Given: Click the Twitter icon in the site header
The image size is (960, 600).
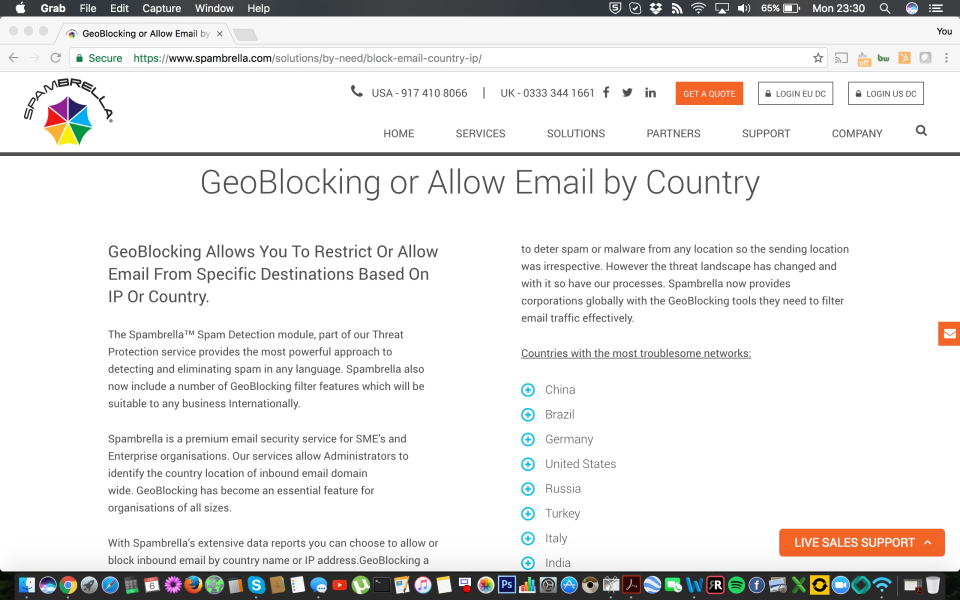Looking at the screenshot, I should point(627,92).
